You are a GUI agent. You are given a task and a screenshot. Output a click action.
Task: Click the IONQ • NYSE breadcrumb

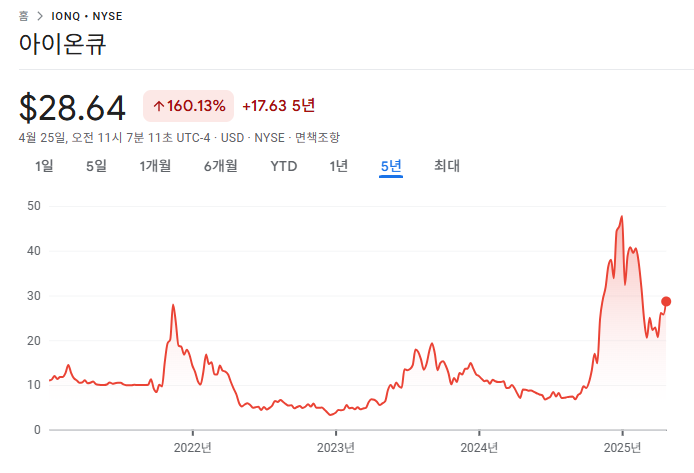tap(87, 16)
